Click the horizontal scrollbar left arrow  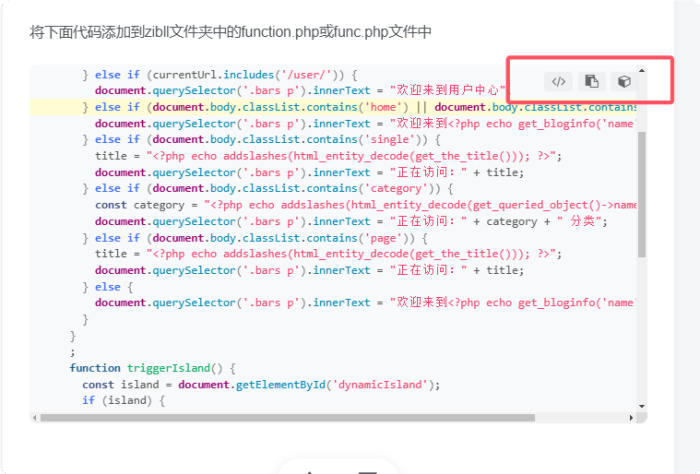(x=35, y=418)
